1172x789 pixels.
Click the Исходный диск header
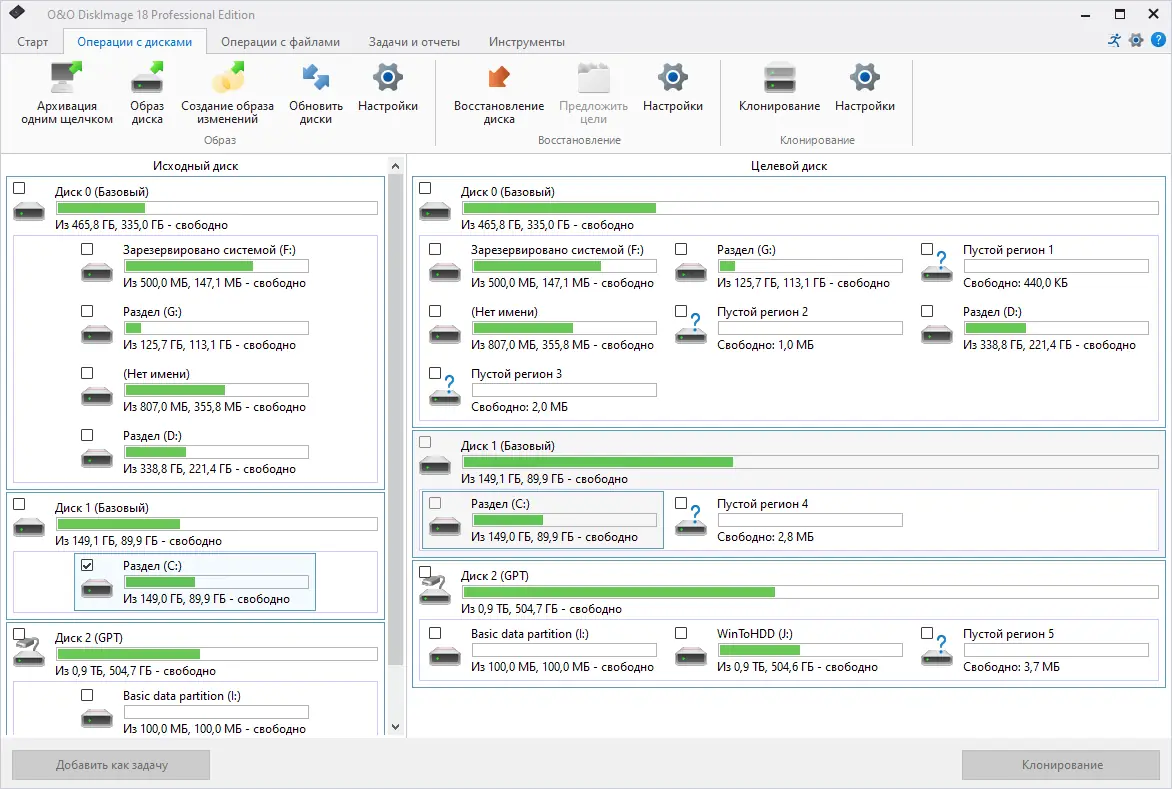coord(196,166)
